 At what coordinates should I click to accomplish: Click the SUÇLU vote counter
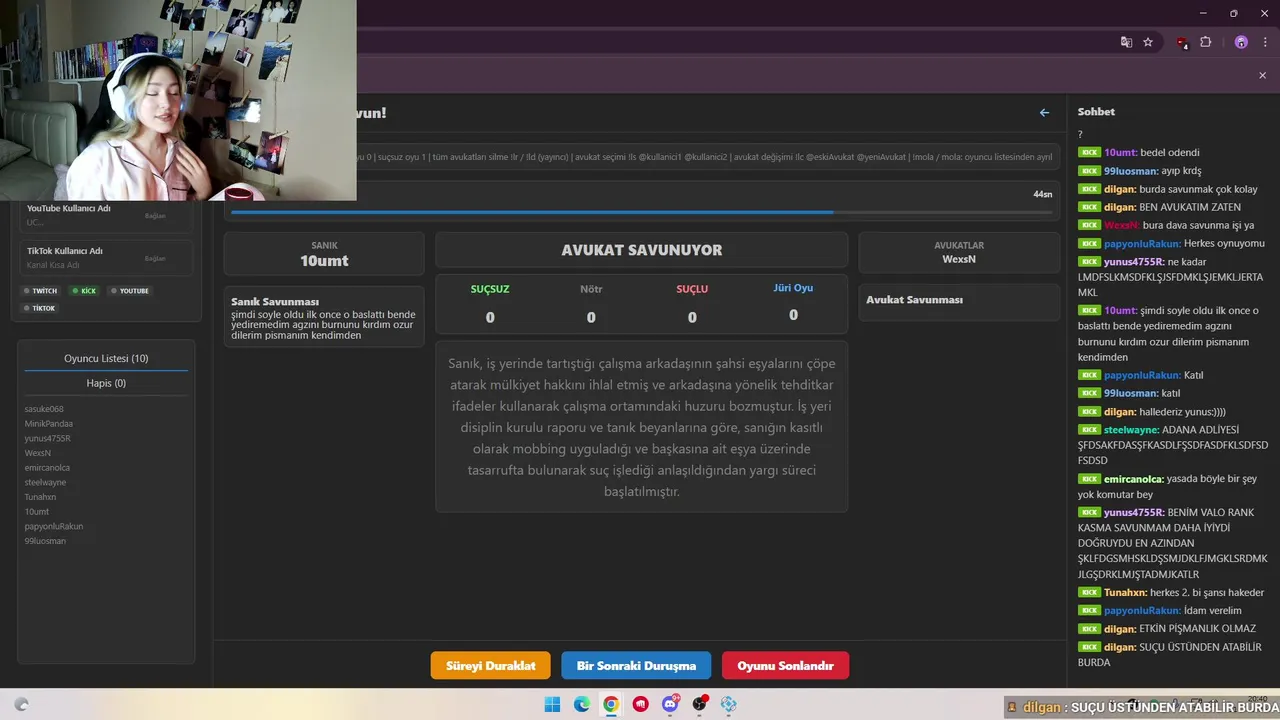(692, 304)
